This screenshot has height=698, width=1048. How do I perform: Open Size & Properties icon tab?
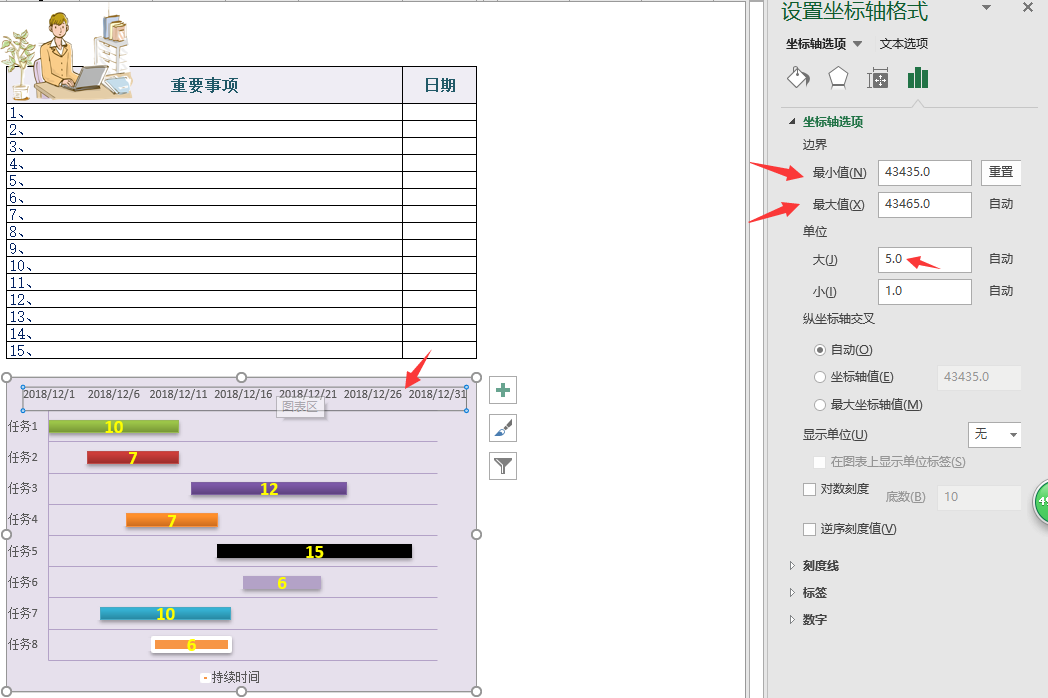point(878,79)
